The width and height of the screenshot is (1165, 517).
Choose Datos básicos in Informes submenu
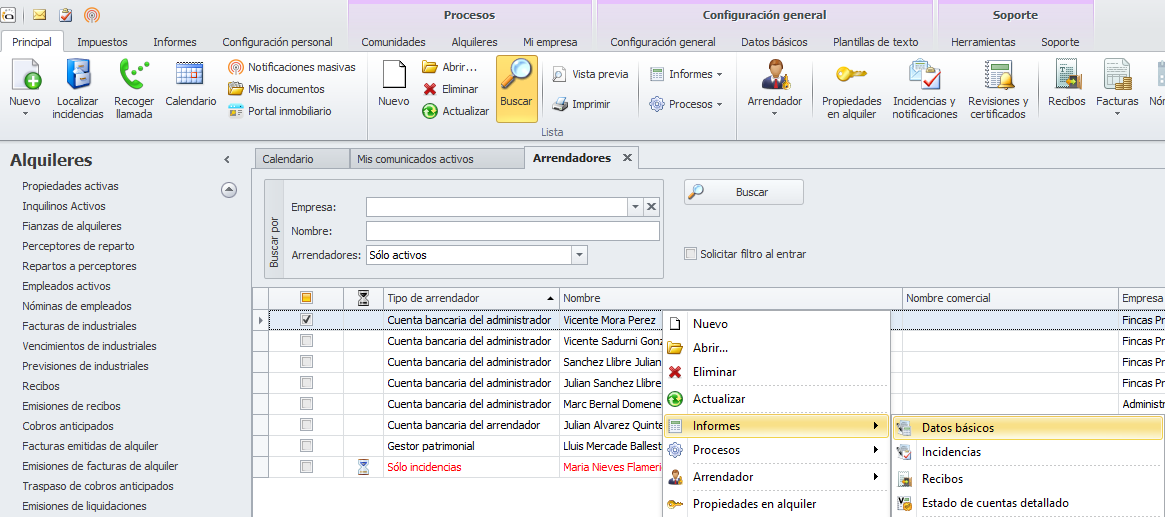point(1028,428)
